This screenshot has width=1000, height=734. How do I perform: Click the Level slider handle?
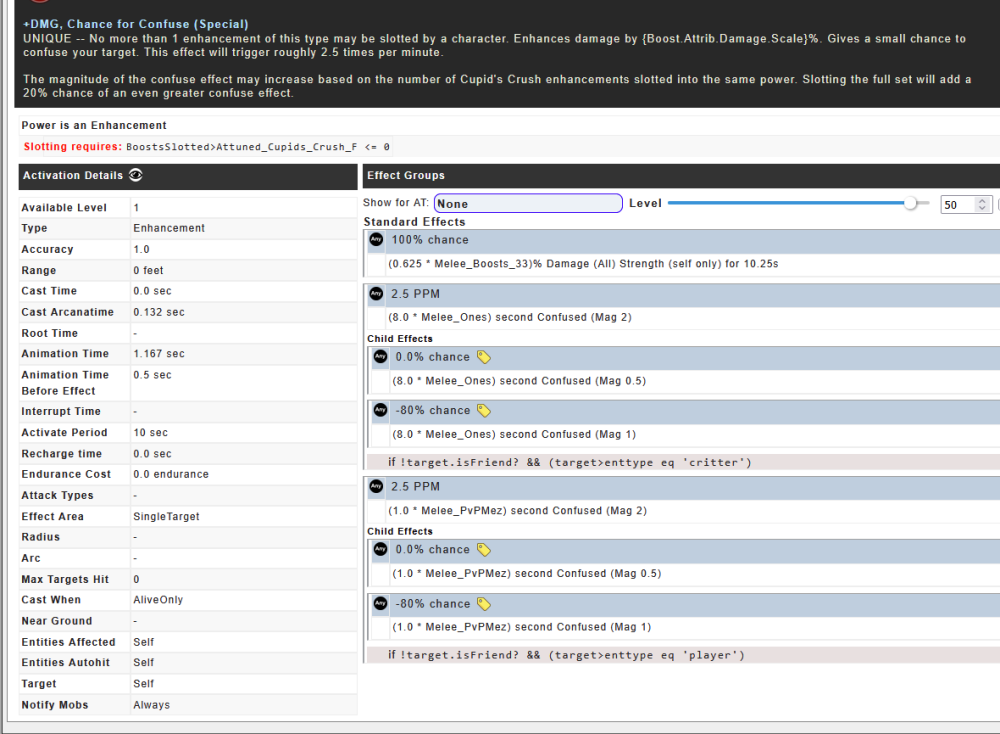[x=910, y=203]
